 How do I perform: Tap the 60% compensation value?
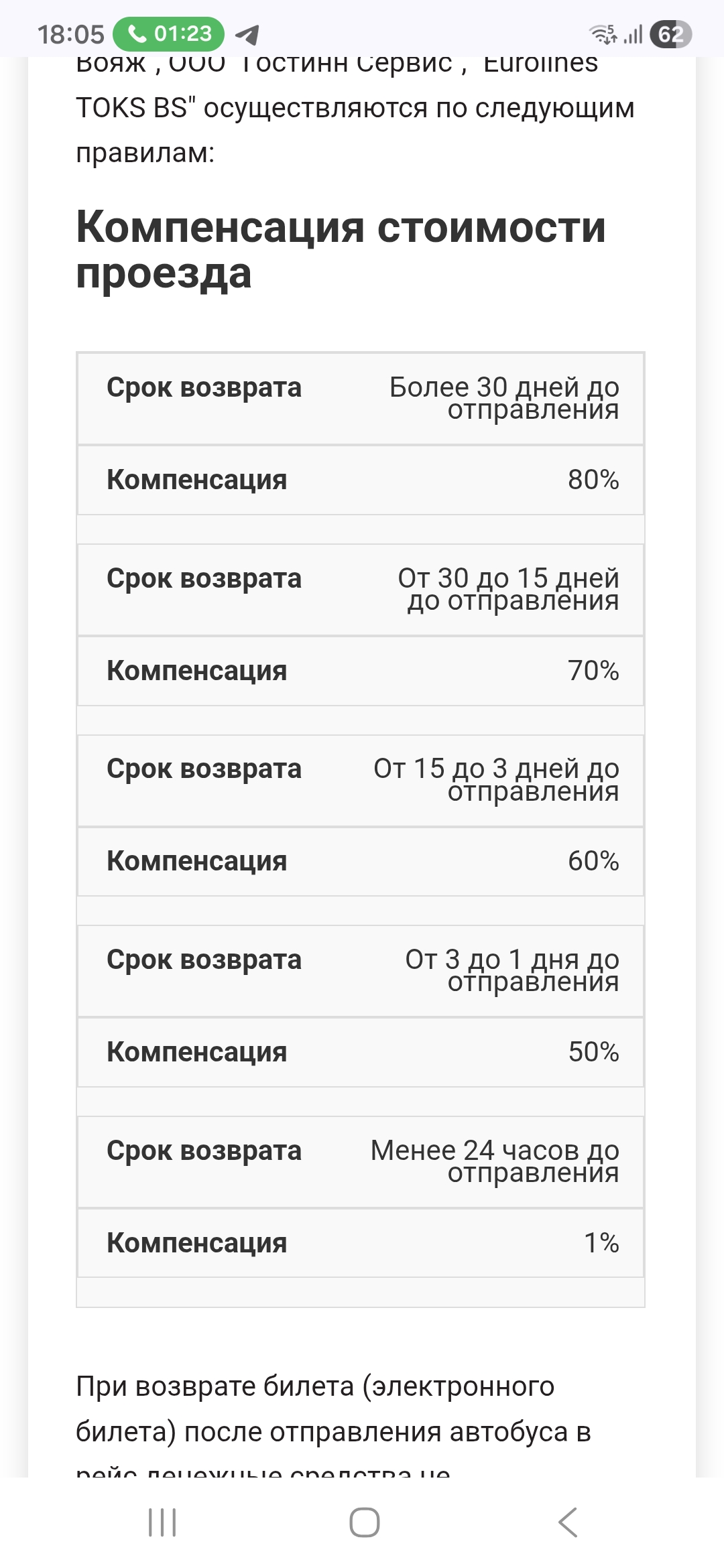coord(593,861)
